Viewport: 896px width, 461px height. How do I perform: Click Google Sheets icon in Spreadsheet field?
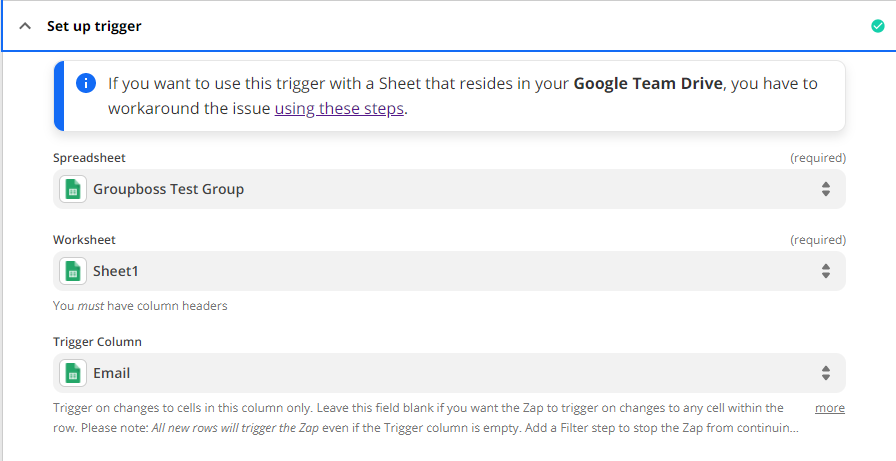[x=73, y=189]
